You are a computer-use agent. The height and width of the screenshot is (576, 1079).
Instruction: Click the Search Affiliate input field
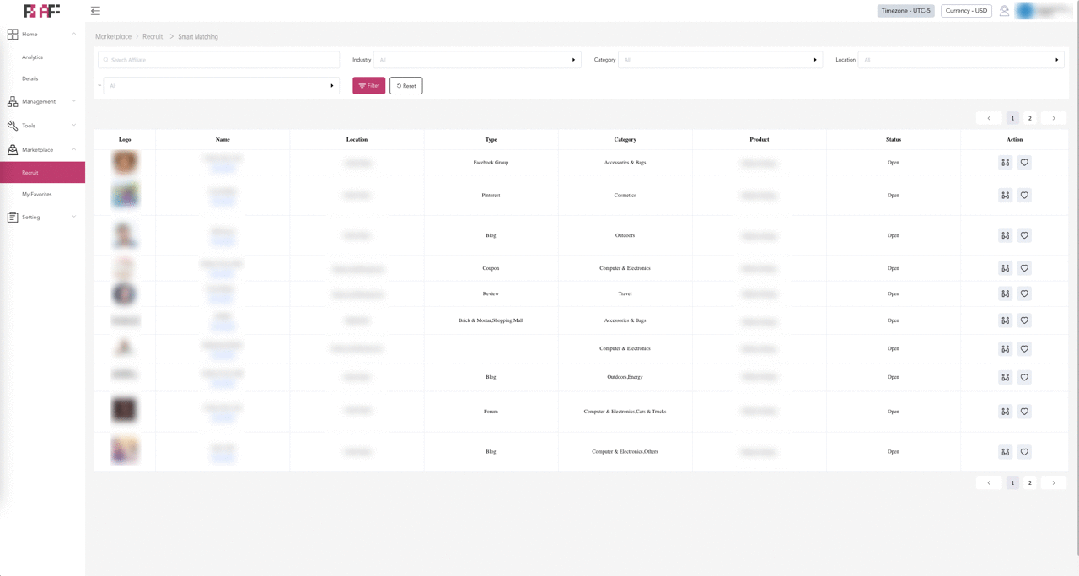(219, 60)
